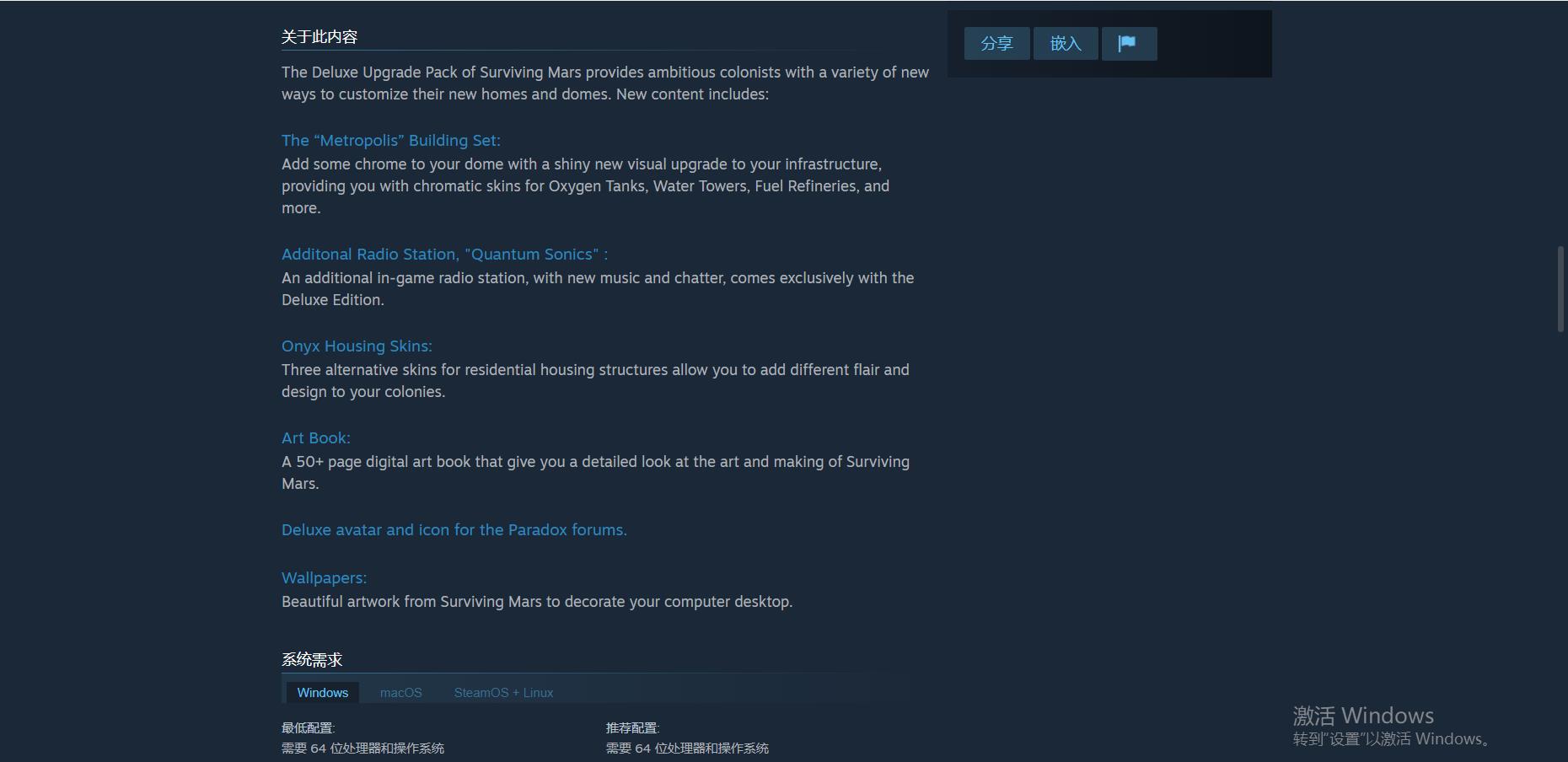
Task: Click the 推荐配置 recommended requirements label
Action: coord(633,728)
